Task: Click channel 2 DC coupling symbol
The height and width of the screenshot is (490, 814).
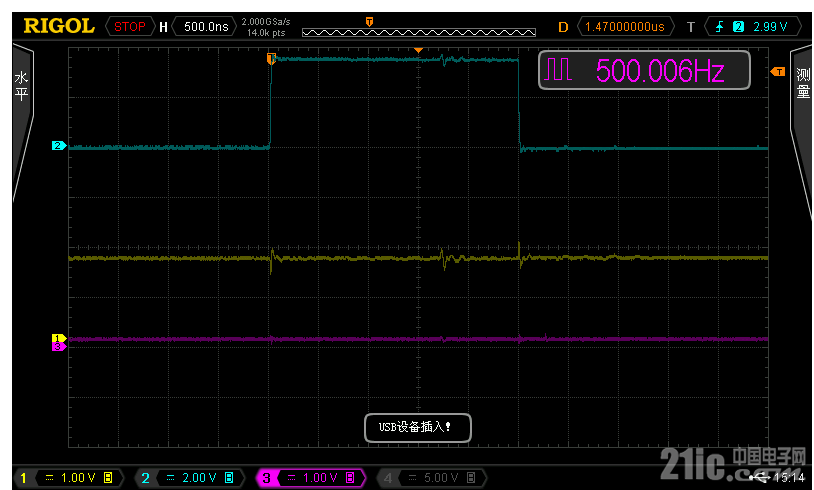Action: coord(170,478)
